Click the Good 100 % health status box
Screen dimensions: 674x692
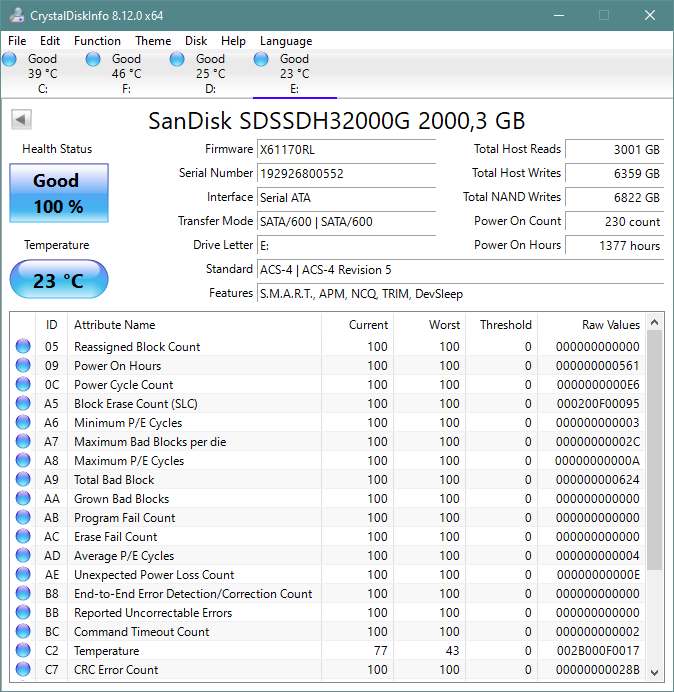59,193
